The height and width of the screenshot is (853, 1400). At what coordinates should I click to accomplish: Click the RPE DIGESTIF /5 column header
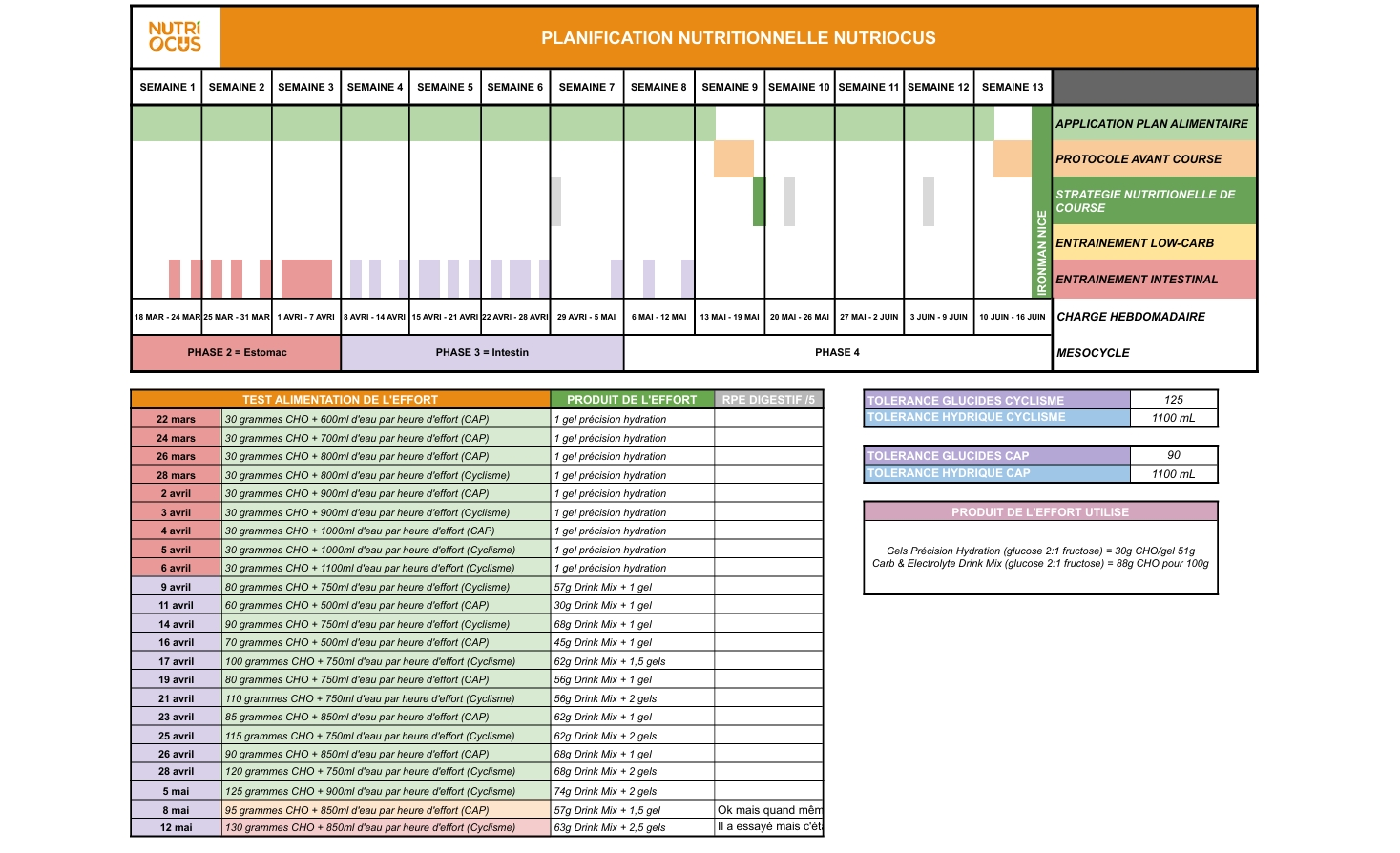(x=768, y=400)
